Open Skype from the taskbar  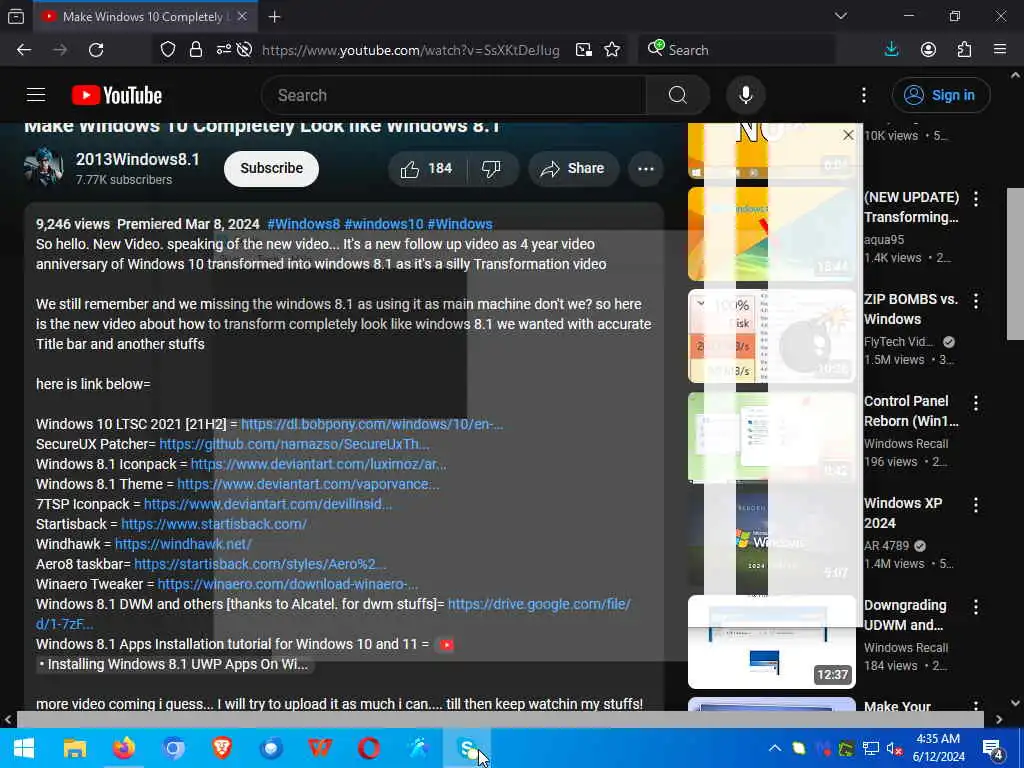[x=467, y=748]
